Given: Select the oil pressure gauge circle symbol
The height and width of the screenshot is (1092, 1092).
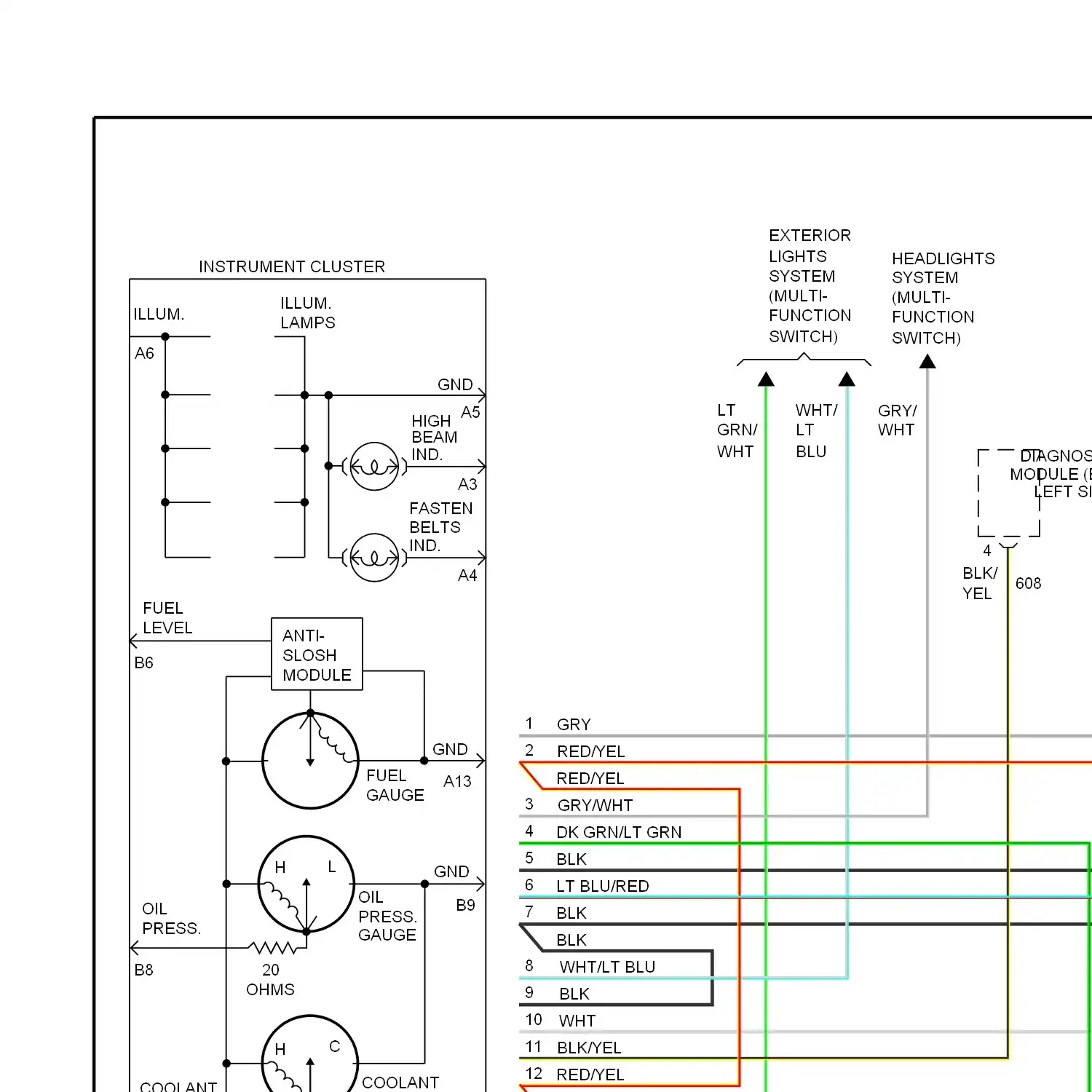Looking at the screenshot, I should click(x=306, y=884).
